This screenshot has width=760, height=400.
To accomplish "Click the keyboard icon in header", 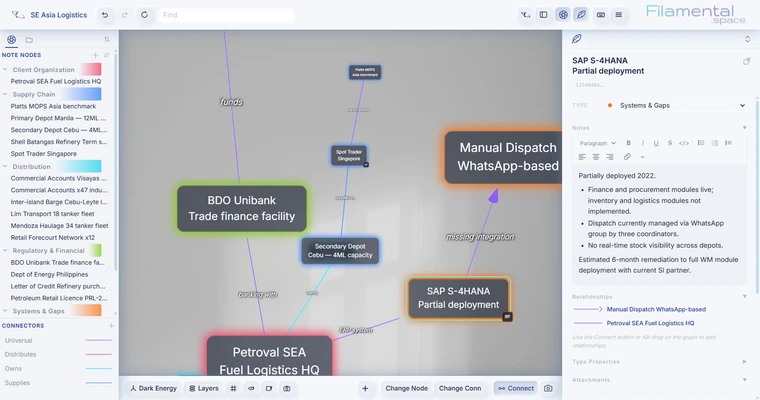I will coord(601,15).
